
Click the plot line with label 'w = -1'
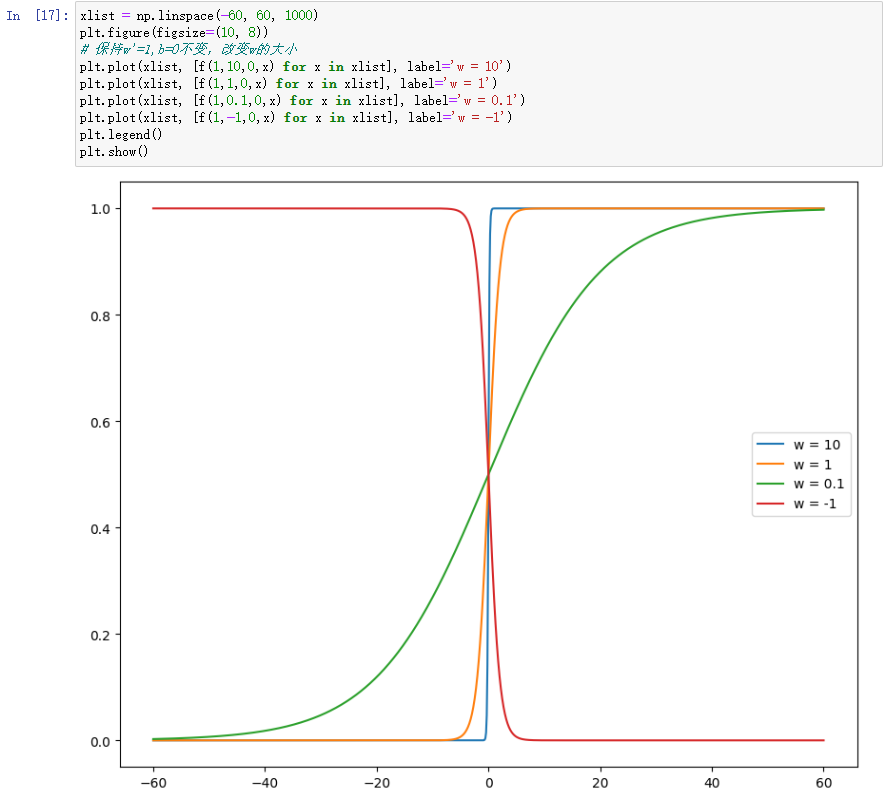pos(296,117)
